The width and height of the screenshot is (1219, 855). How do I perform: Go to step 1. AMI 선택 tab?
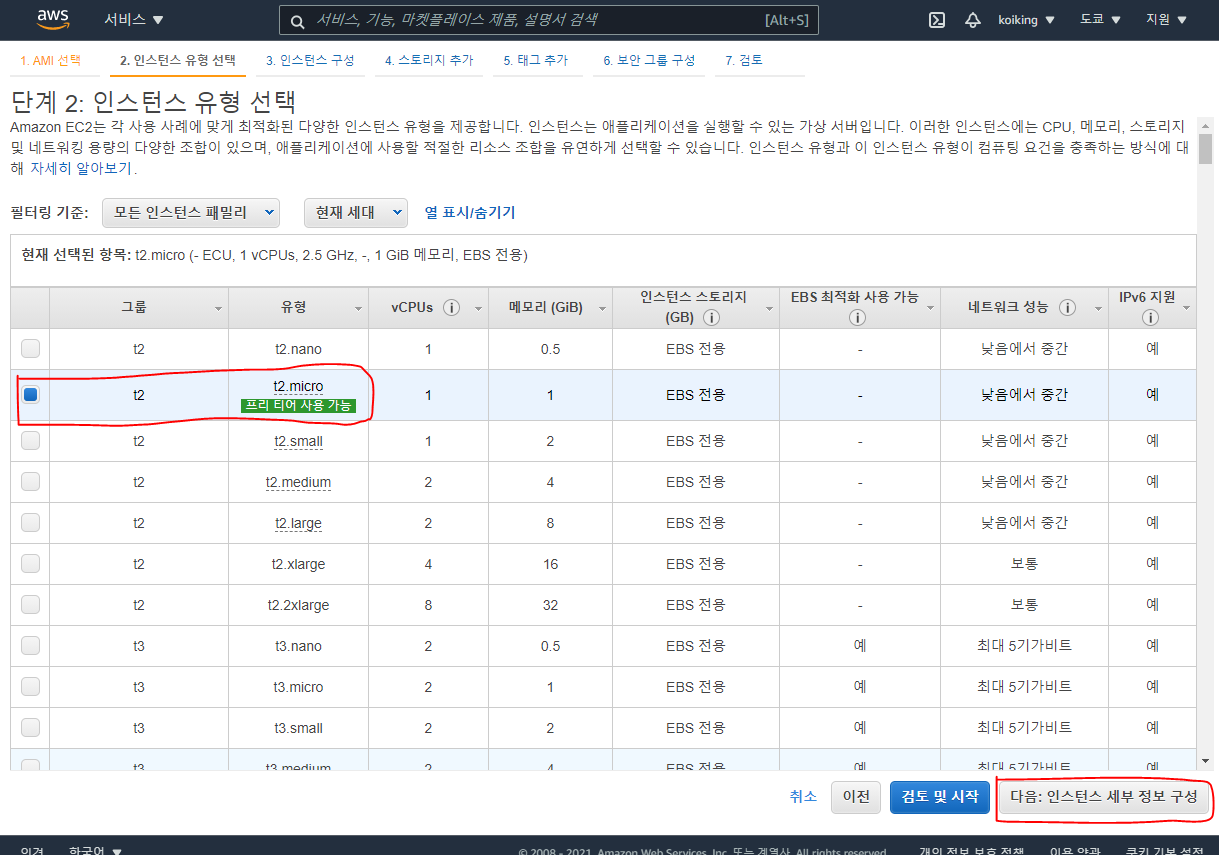point(51,60)
